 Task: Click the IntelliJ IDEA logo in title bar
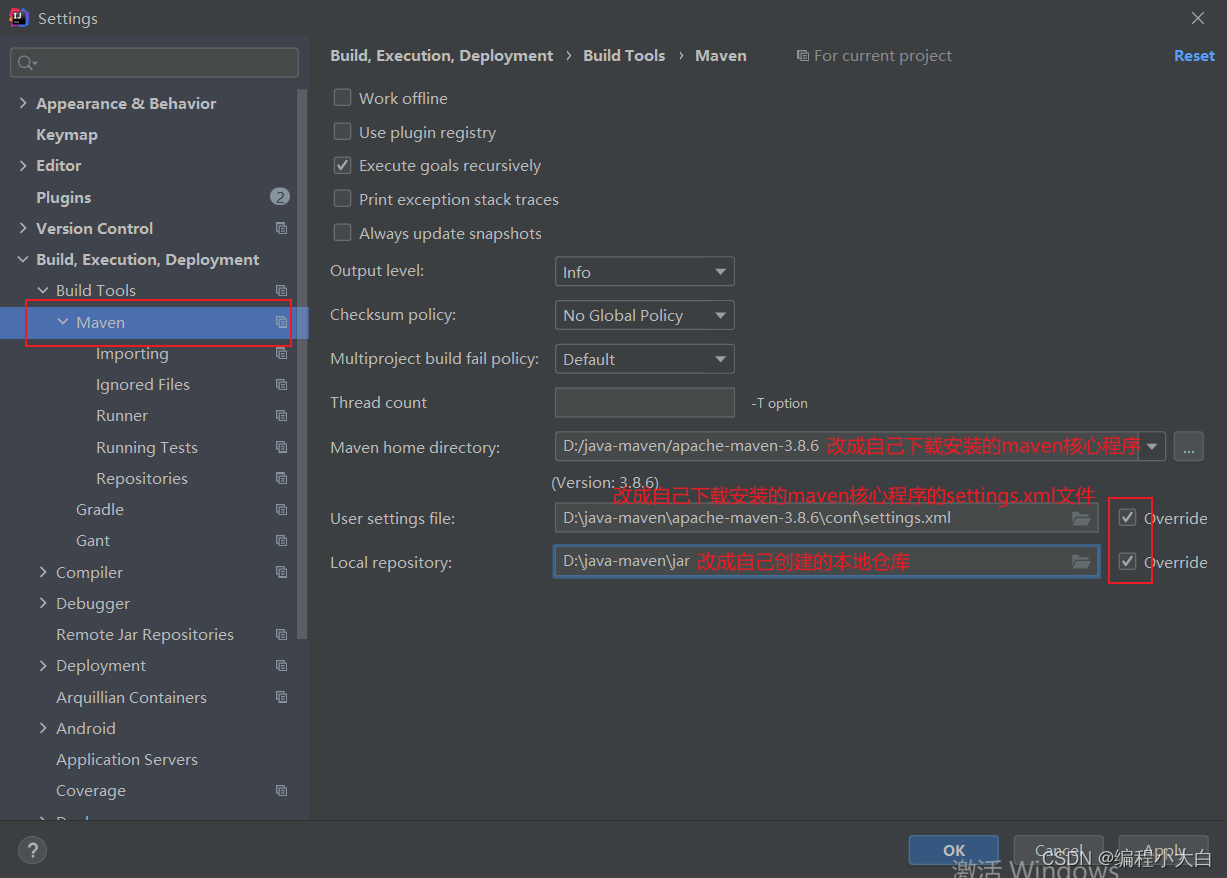coord(18,17)
